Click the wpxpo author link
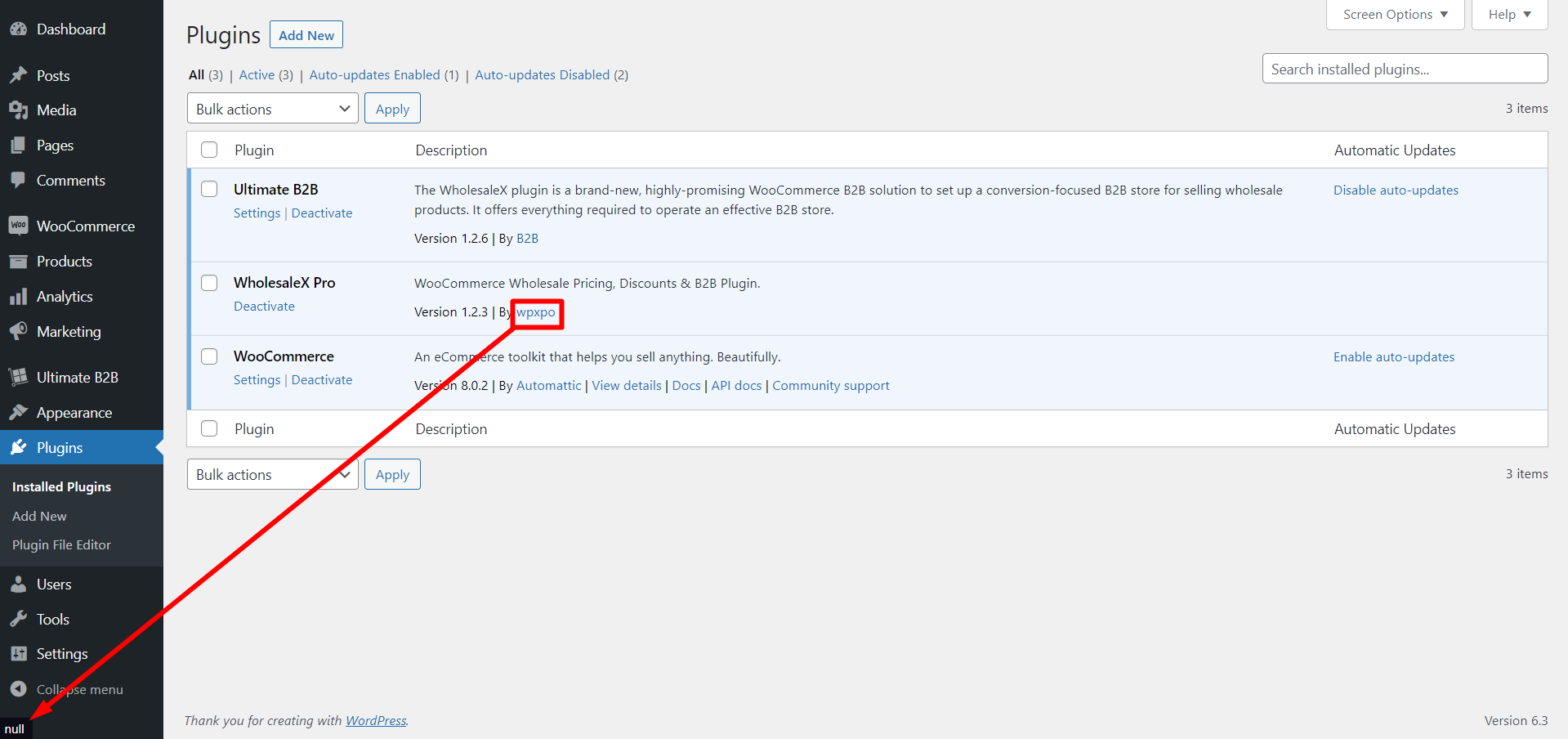 [536, 312]
